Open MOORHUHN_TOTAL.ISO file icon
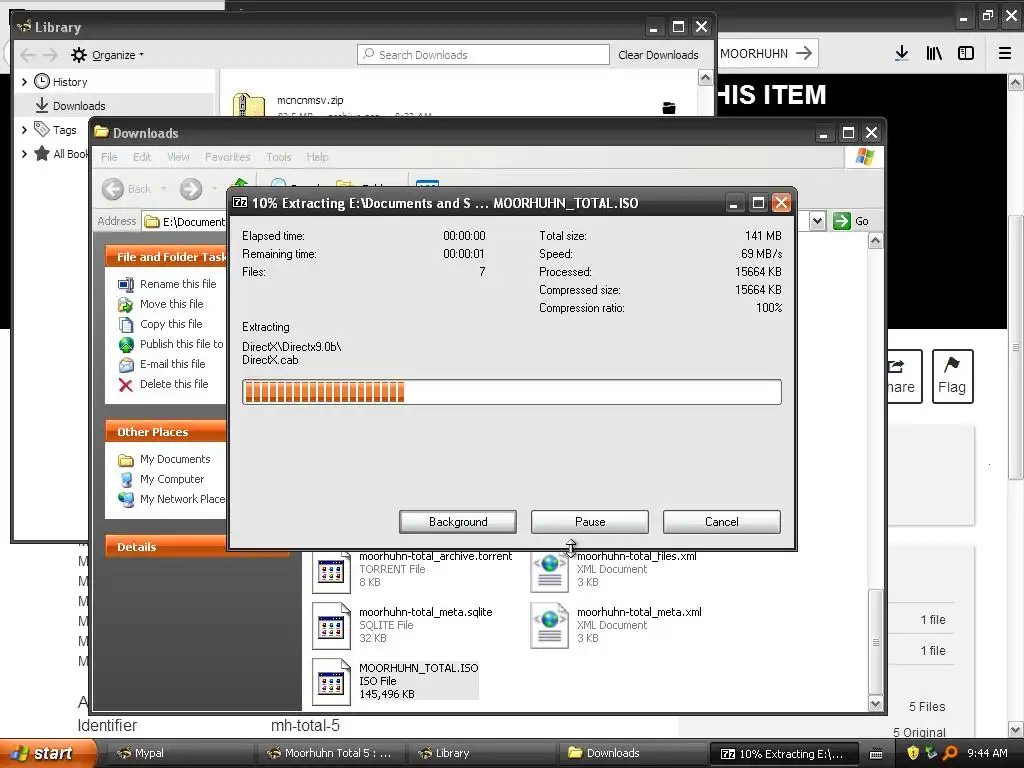Viewport: 1024px width, 768px height. pyautogui.click(x=331, y=682)
